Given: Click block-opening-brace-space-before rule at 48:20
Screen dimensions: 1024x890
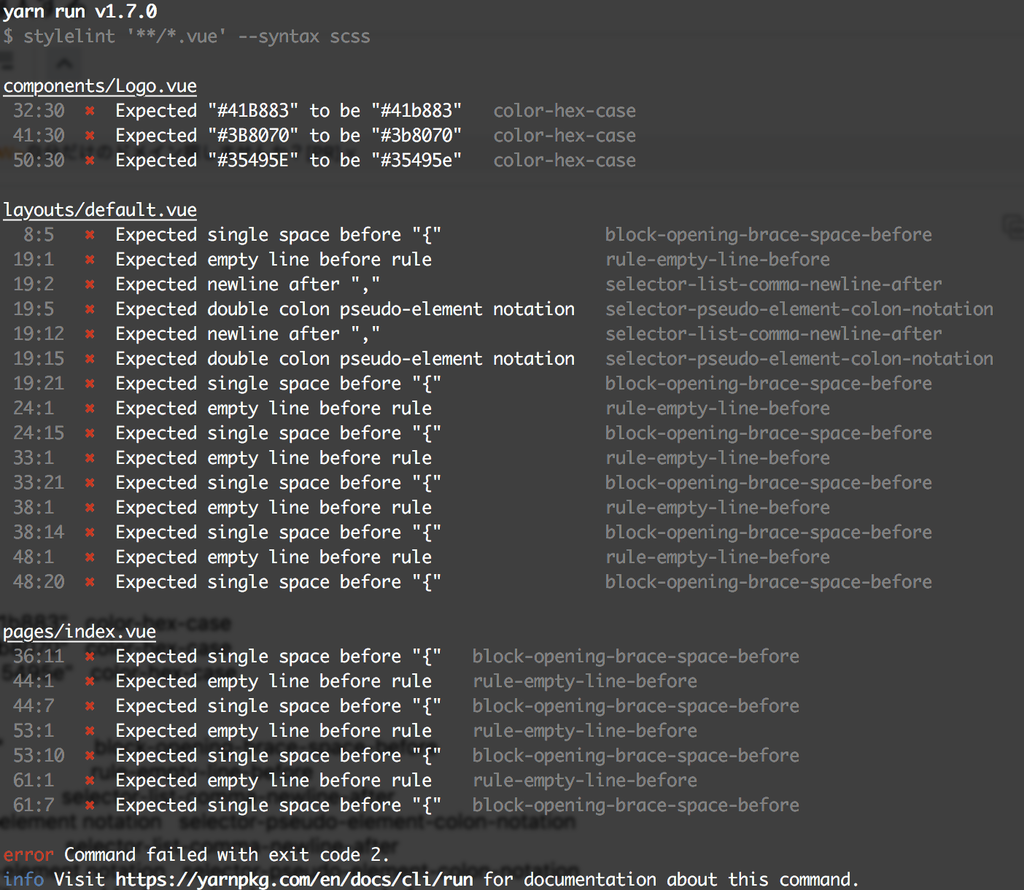Looking at the screenshot, I should pyautogui.click(x=769, y=582).
